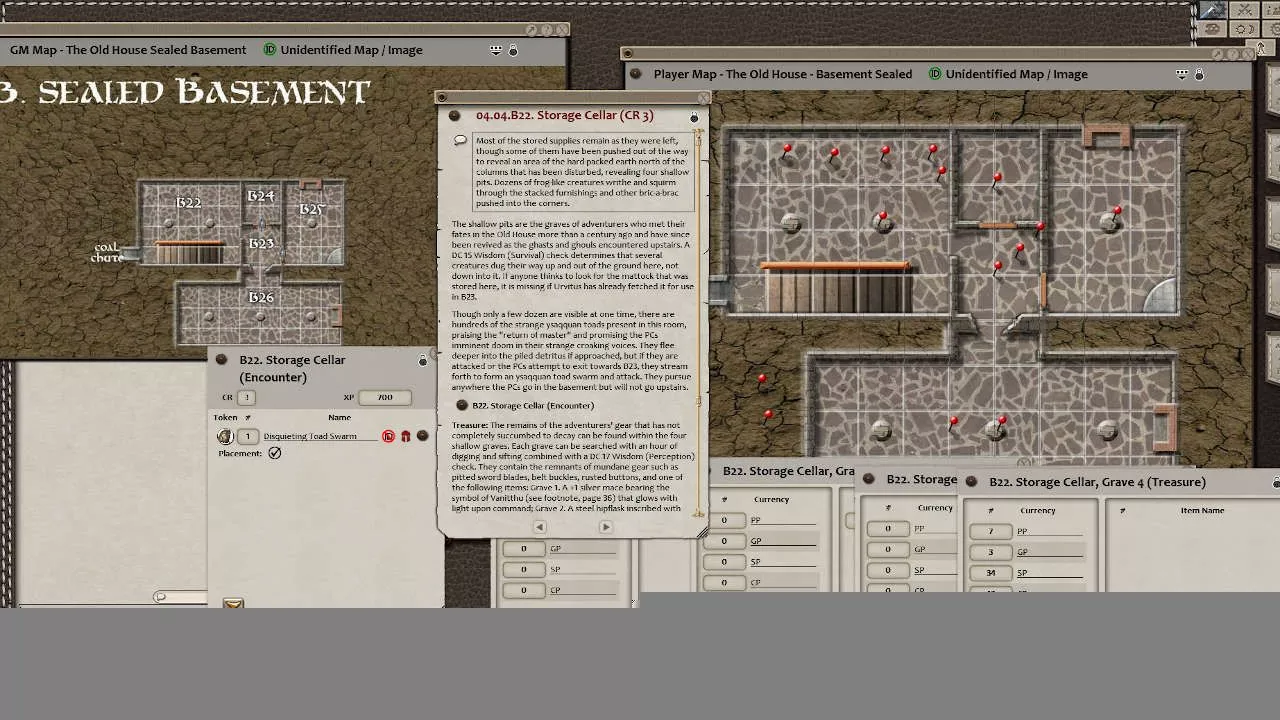Click the GP amount field in Grave 4 Treasure
This screenshot has width=1280, height=720.
tap(991, 552)
